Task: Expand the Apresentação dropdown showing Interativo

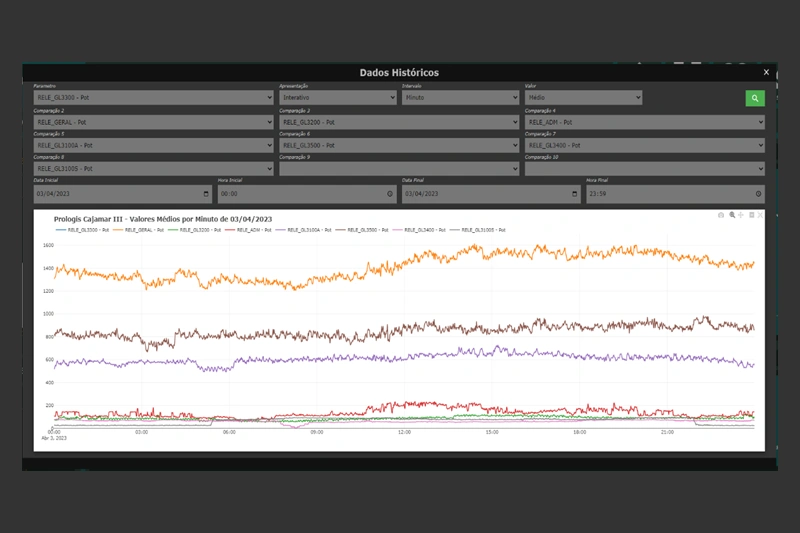Action: [x=330, y=98]
